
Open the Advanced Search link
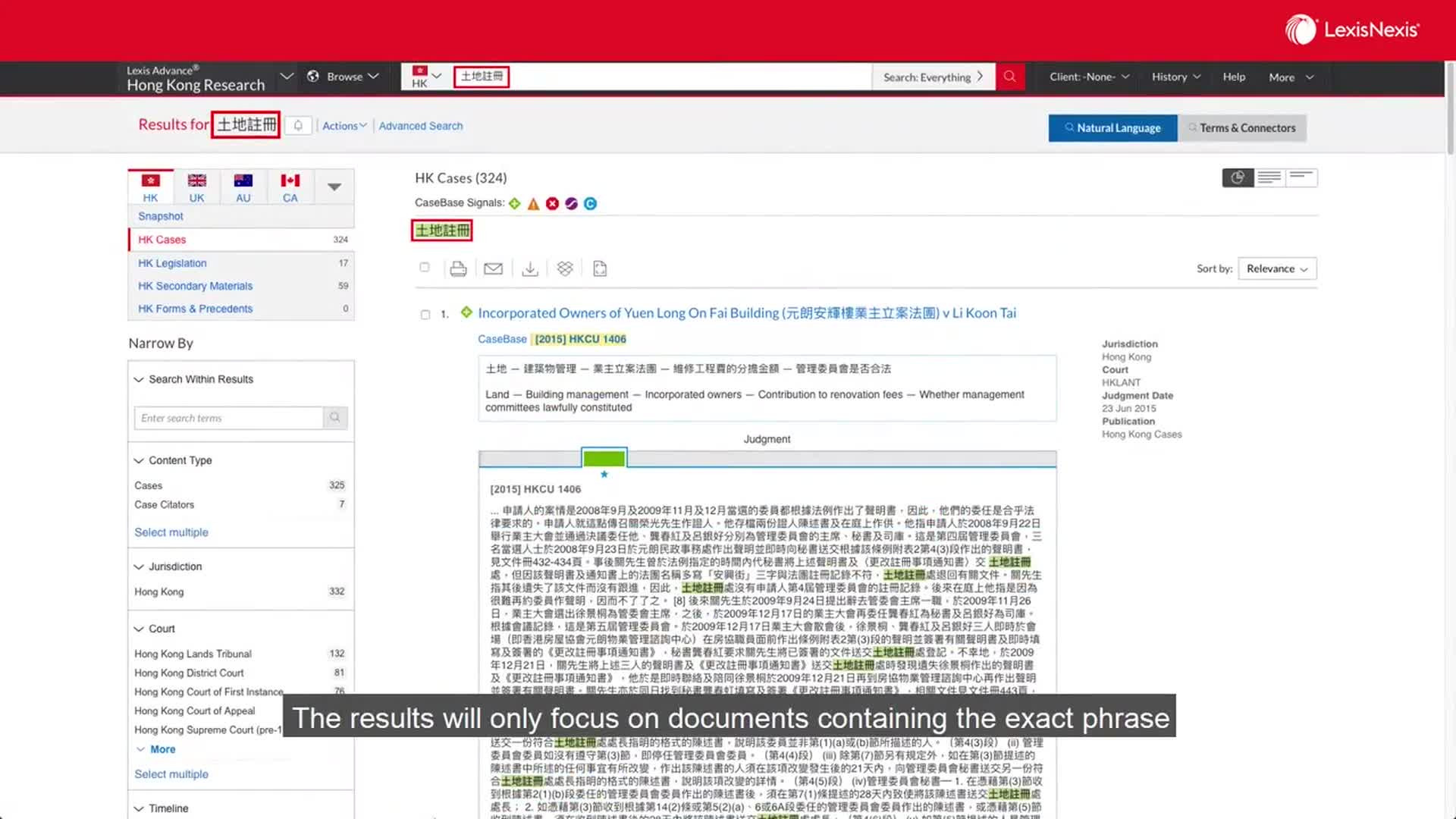pyautogui.click(x=420, y=126)
